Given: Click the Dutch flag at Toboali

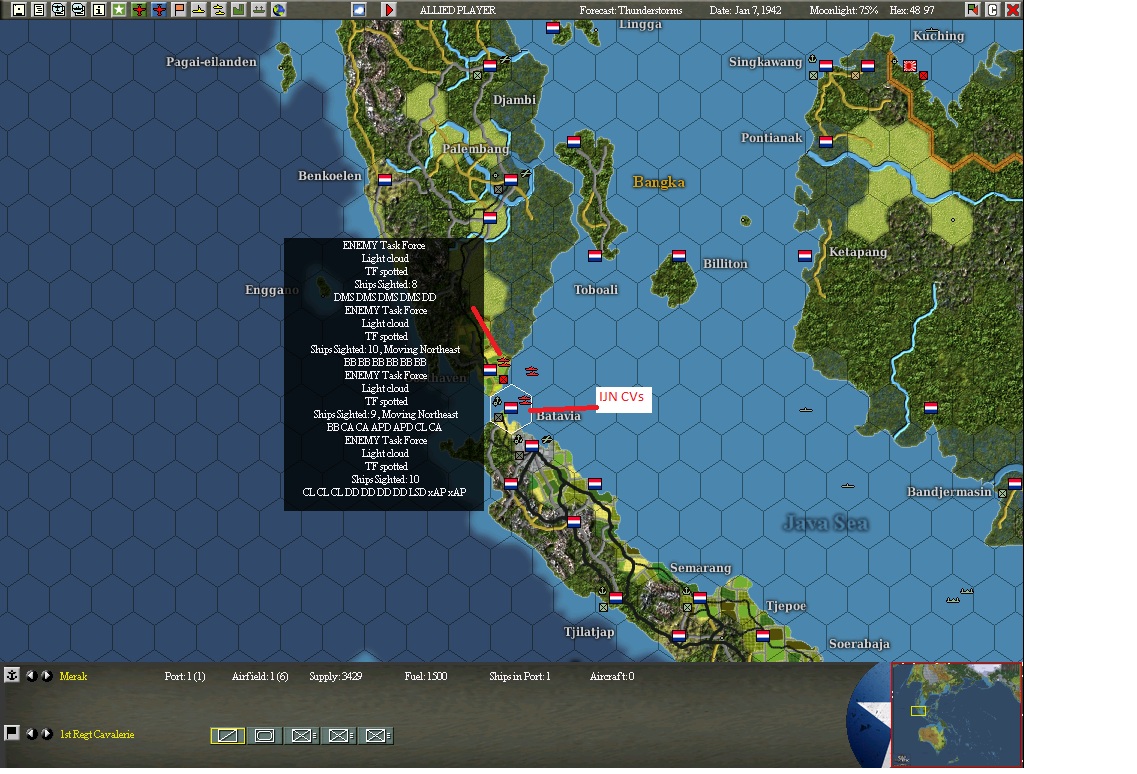Looking at the screenshot, I should pos(595,255).
